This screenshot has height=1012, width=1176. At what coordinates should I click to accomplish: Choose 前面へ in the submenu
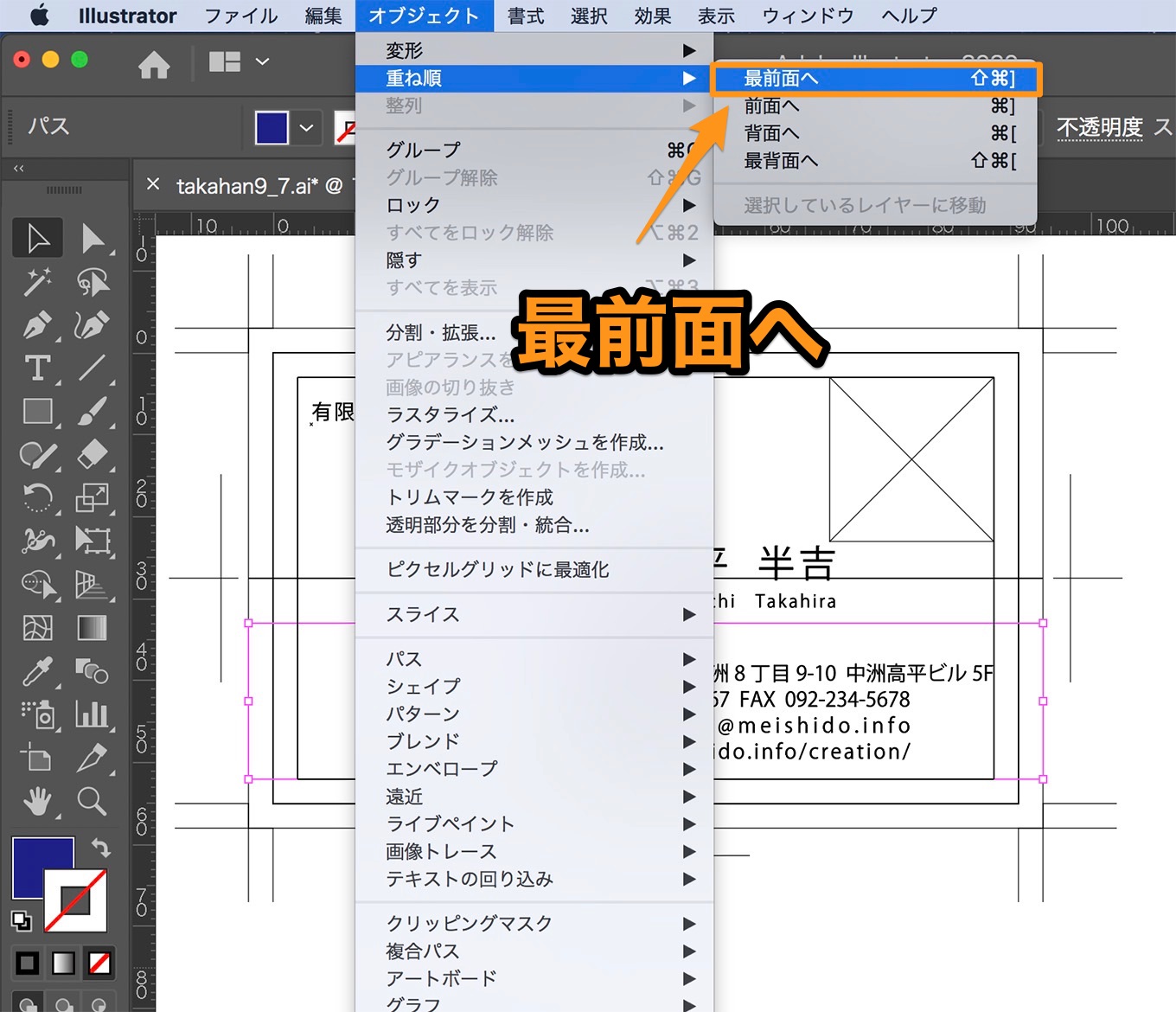[876, 106]
